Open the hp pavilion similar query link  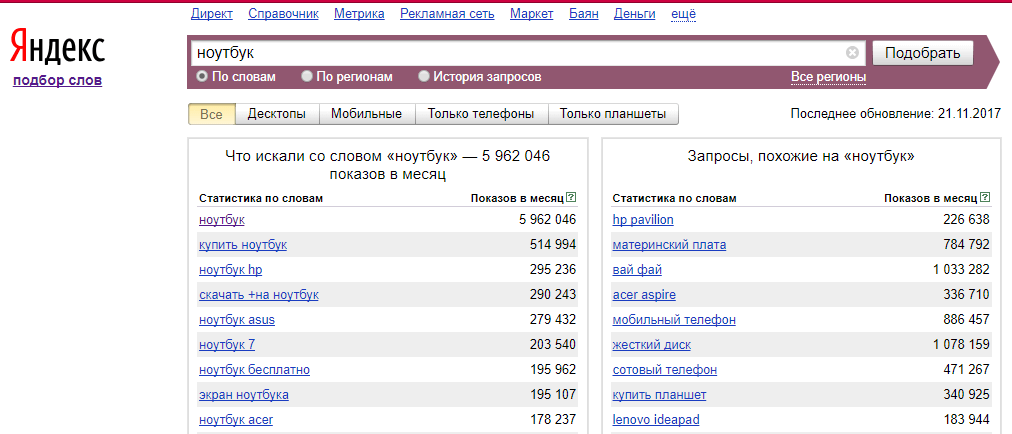[643, 220]
